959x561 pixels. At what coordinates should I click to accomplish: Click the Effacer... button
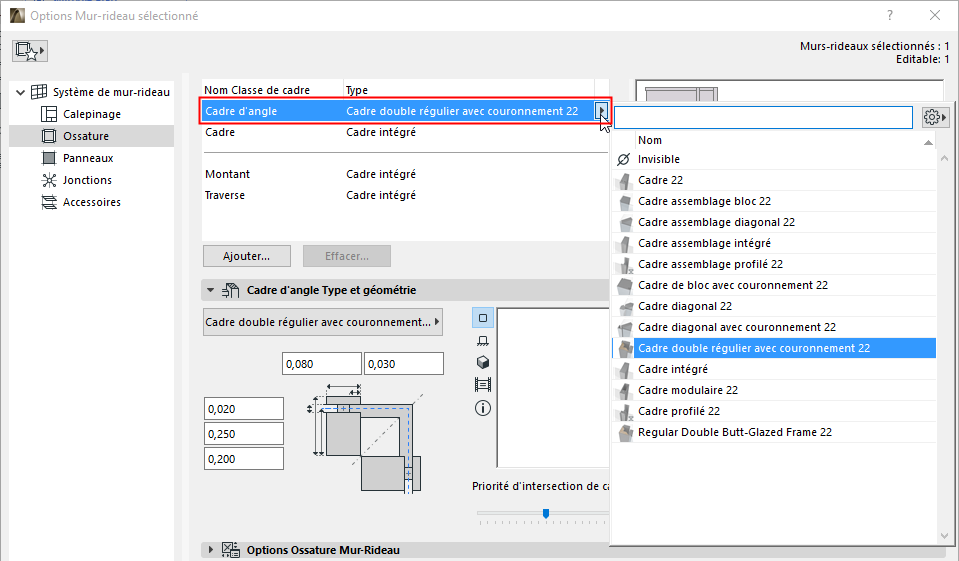click(347, 256)
